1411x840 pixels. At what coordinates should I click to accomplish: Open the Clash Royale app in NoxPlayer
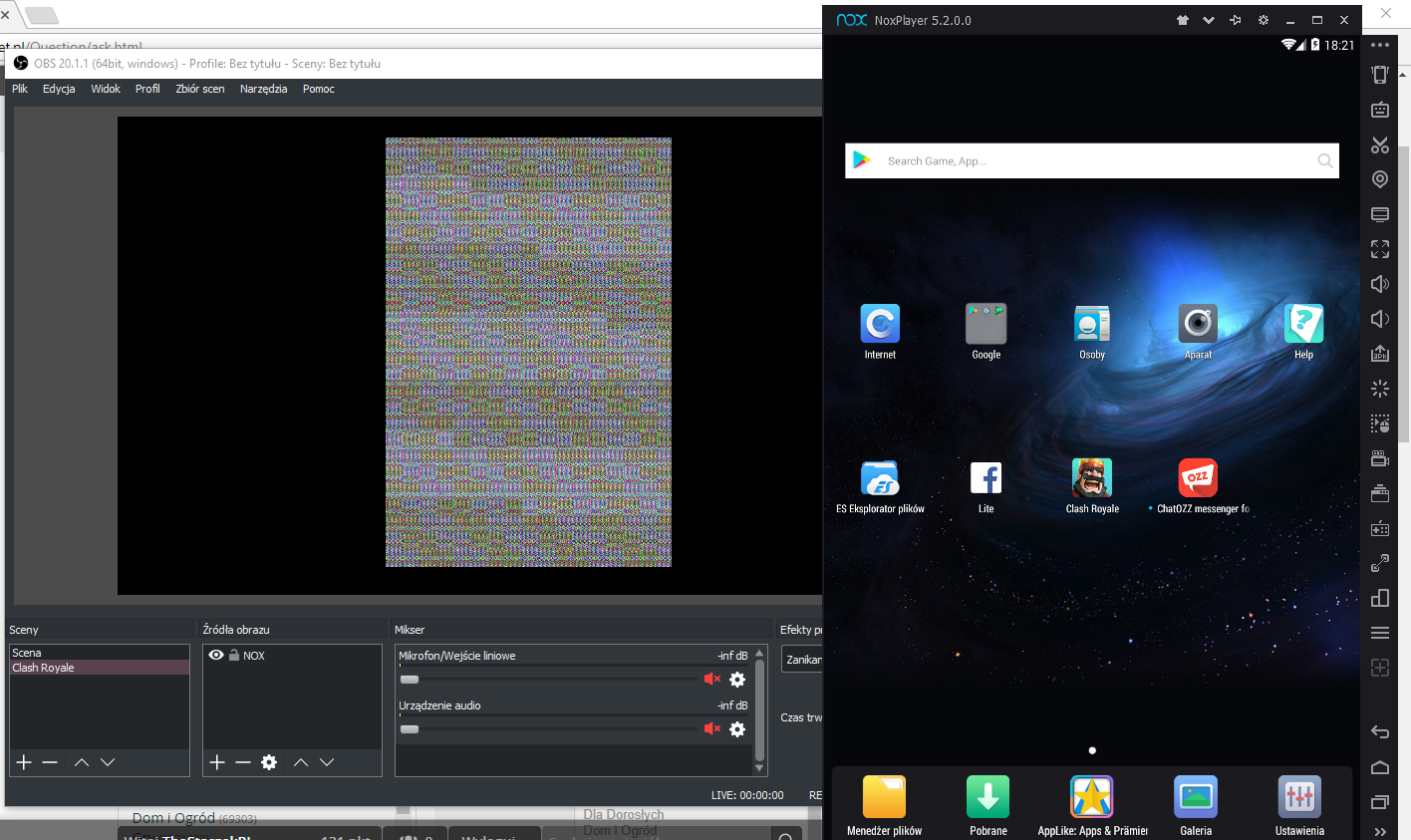[x=1091, y=479]
